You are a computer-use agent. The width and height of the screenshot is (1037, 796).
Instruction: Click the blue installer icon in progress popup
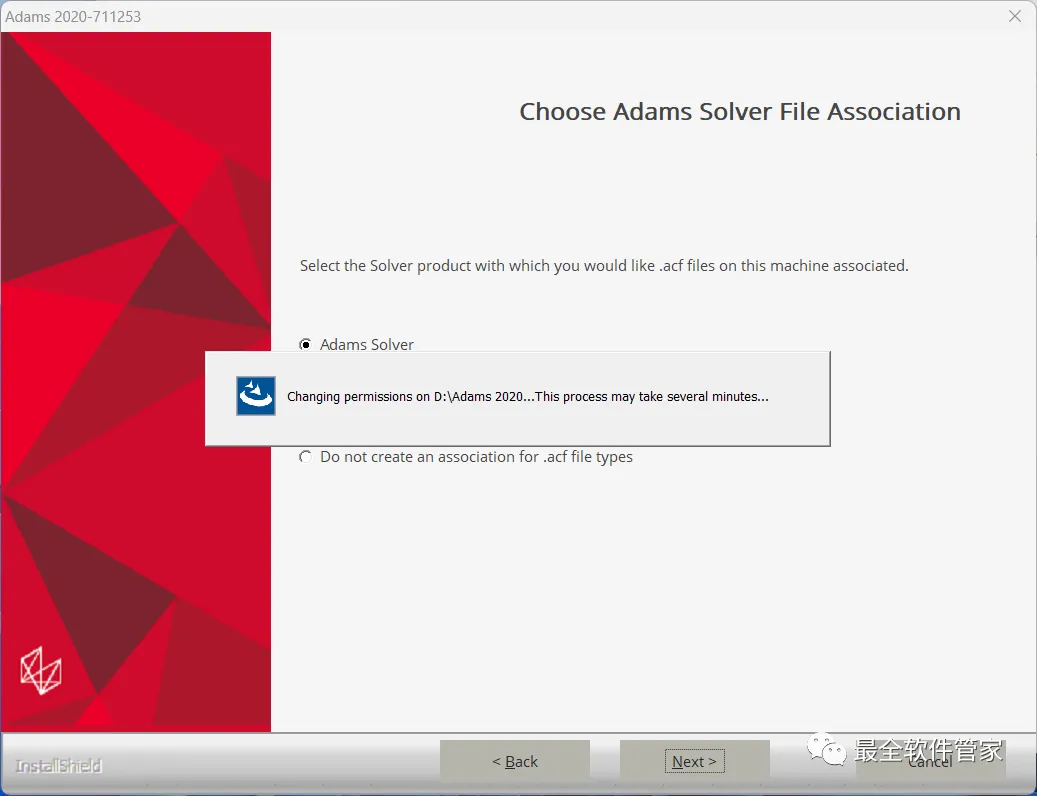point(256,396)
